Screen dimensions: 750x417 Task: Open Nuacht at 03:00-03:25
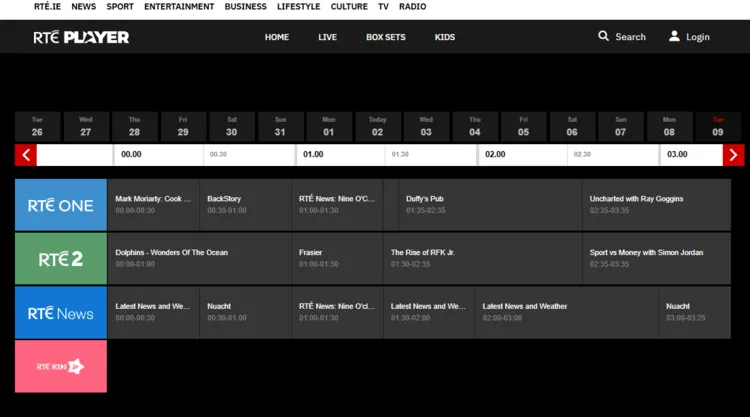pos(695,313)
